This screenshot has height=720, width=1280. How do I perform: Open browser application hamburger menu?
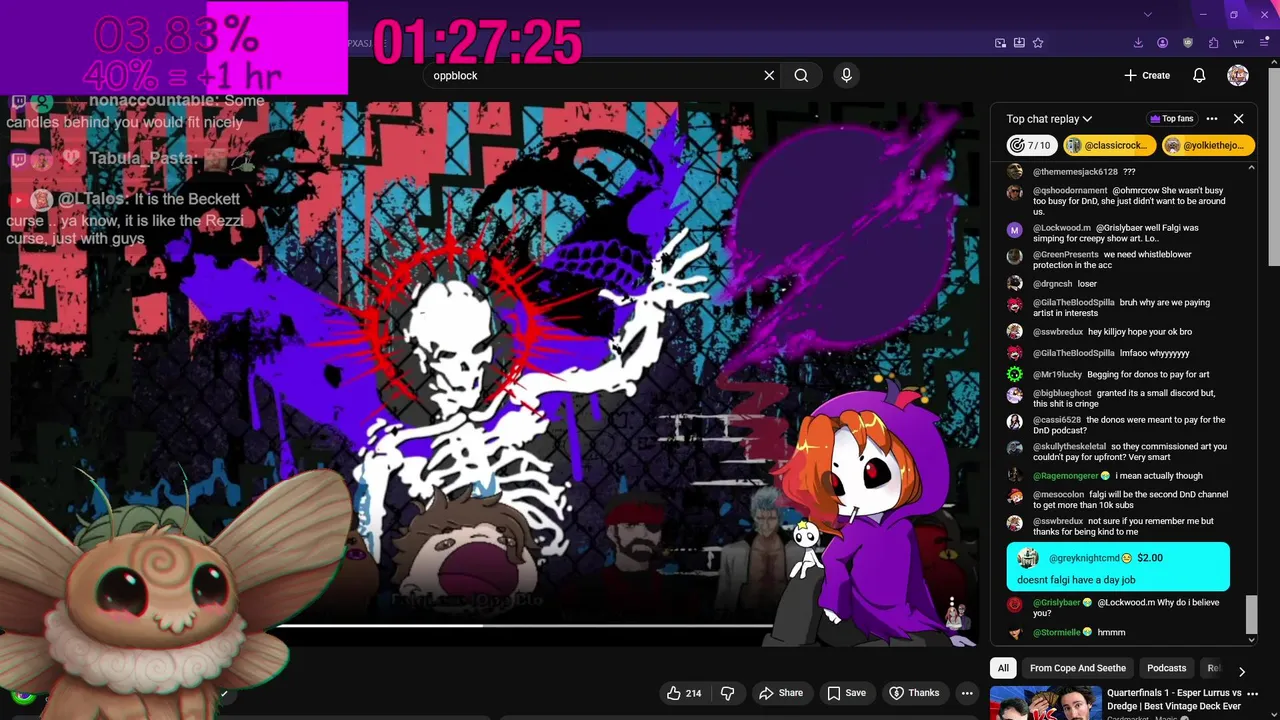tap(1264, 43)
